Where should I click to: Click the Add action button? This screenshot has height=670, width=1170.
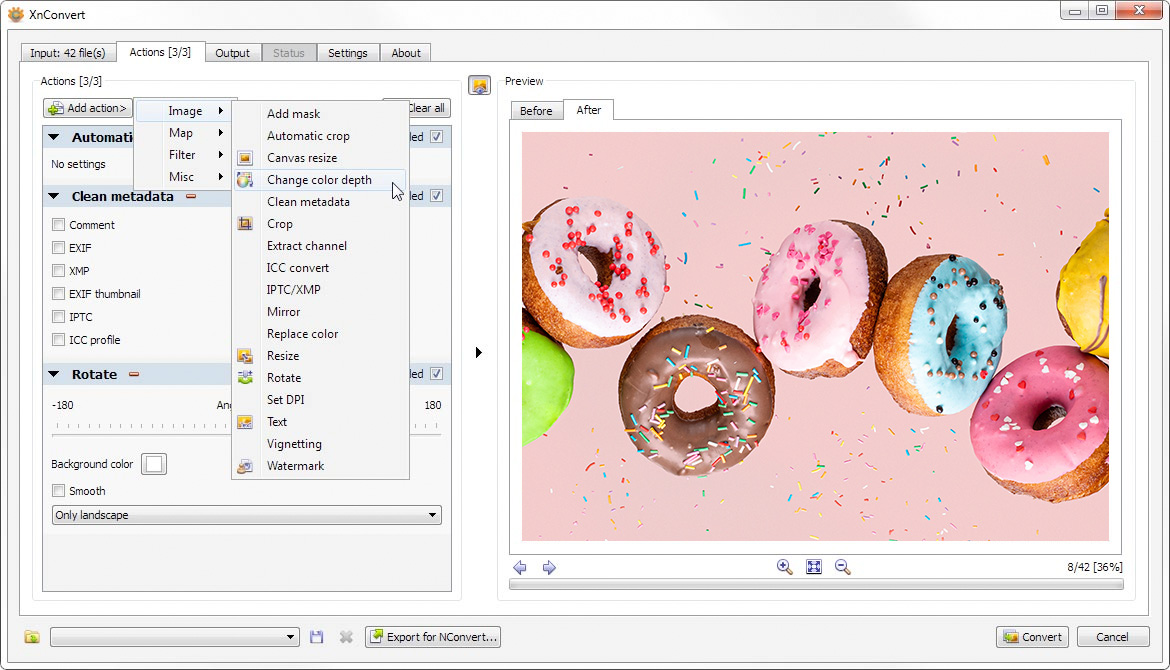tap(88, 108)
